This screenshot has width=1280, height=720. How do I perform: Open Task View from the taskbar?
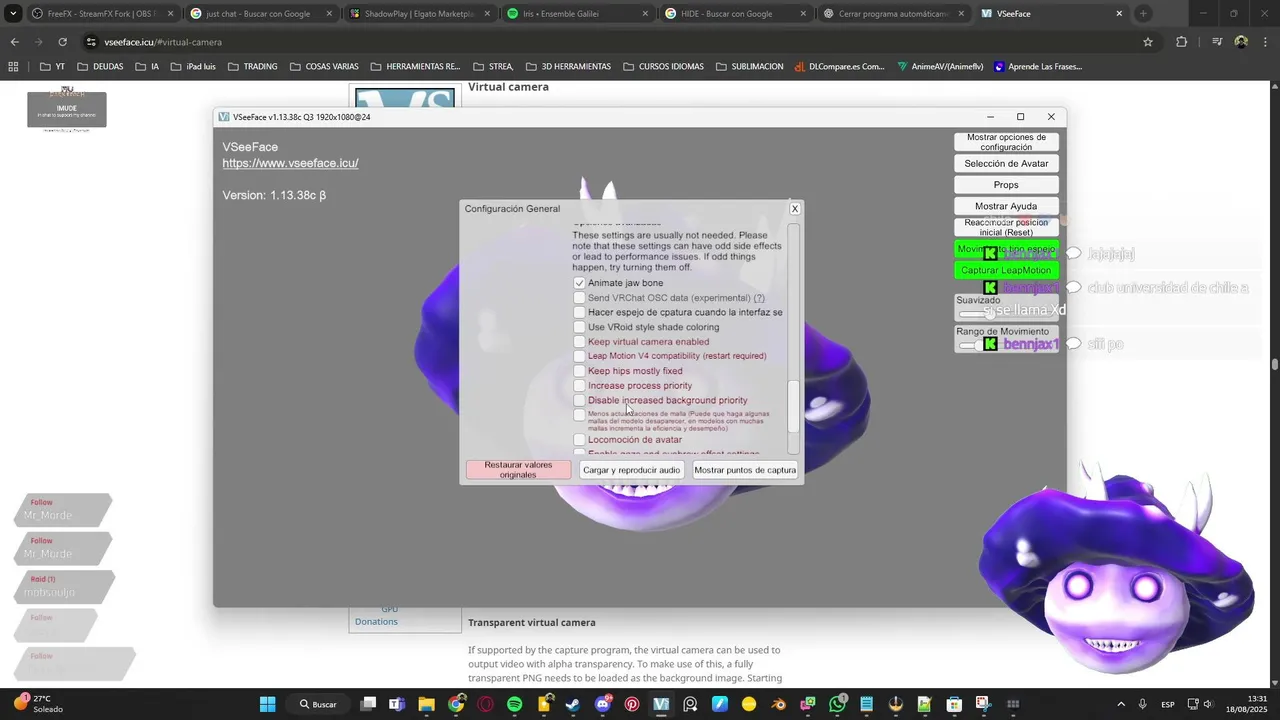pyautogui.click(x=368, y=704)
